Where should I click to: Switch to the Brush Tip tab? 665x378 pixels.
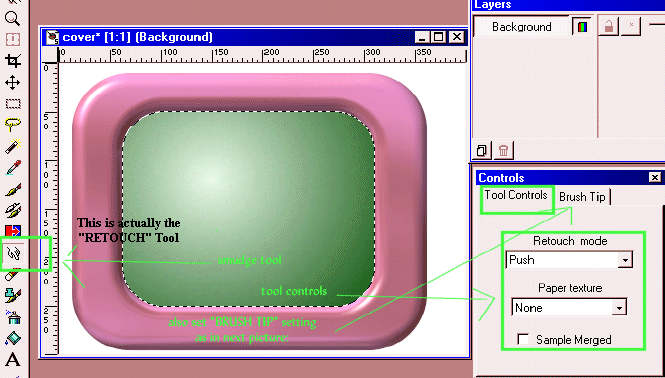coord(582,197)
